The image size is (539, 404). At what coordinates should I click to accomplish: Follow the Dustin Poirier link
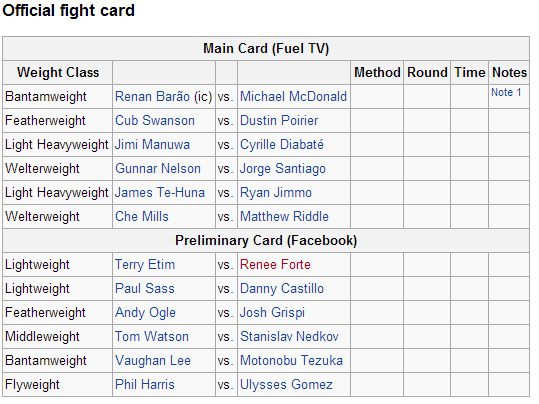click(279, 121)
